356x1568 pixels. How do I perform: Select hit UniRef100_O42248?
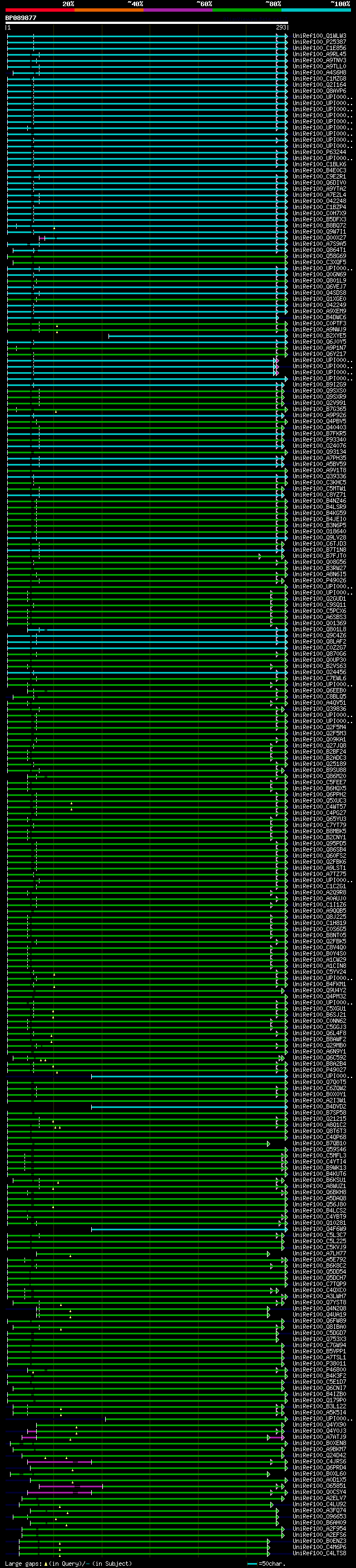[319, 201]
